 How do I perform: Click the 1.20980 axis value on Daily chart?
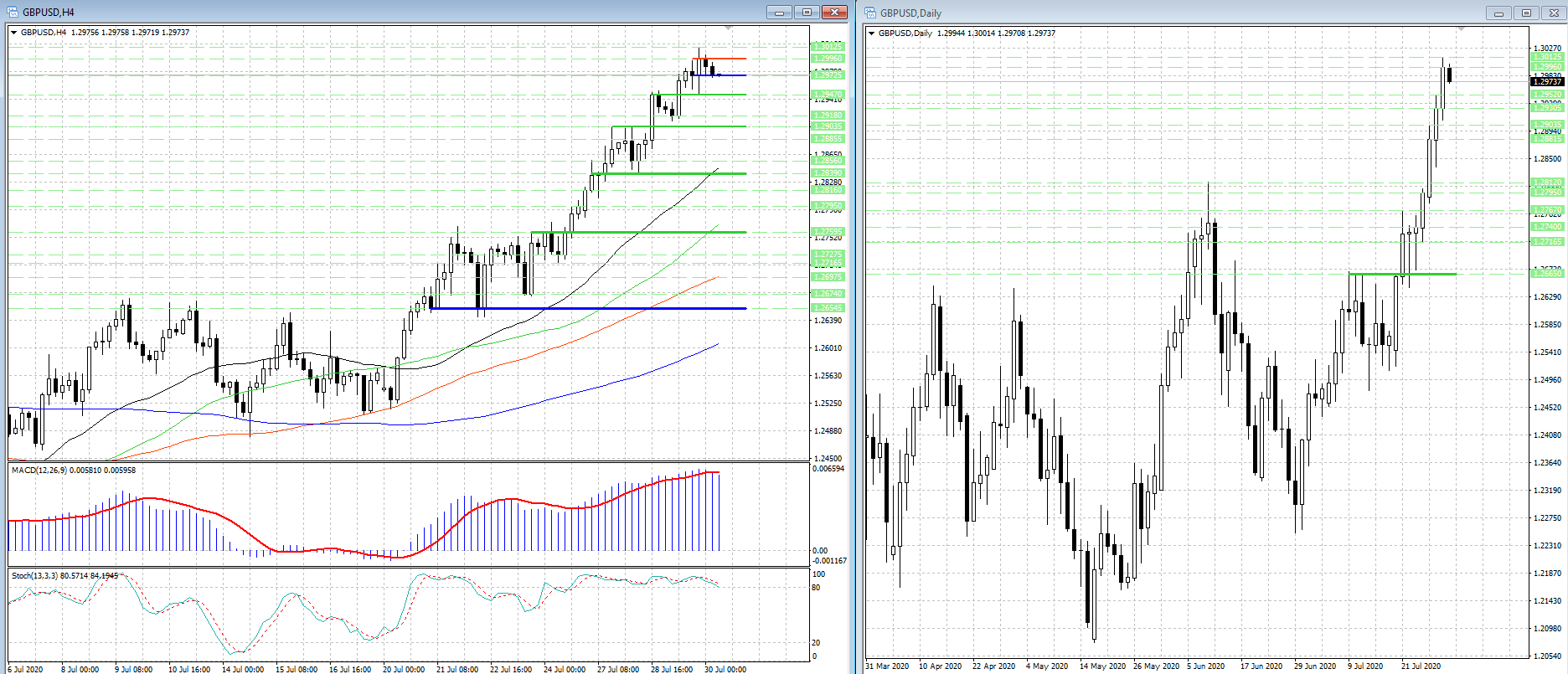1547,629
